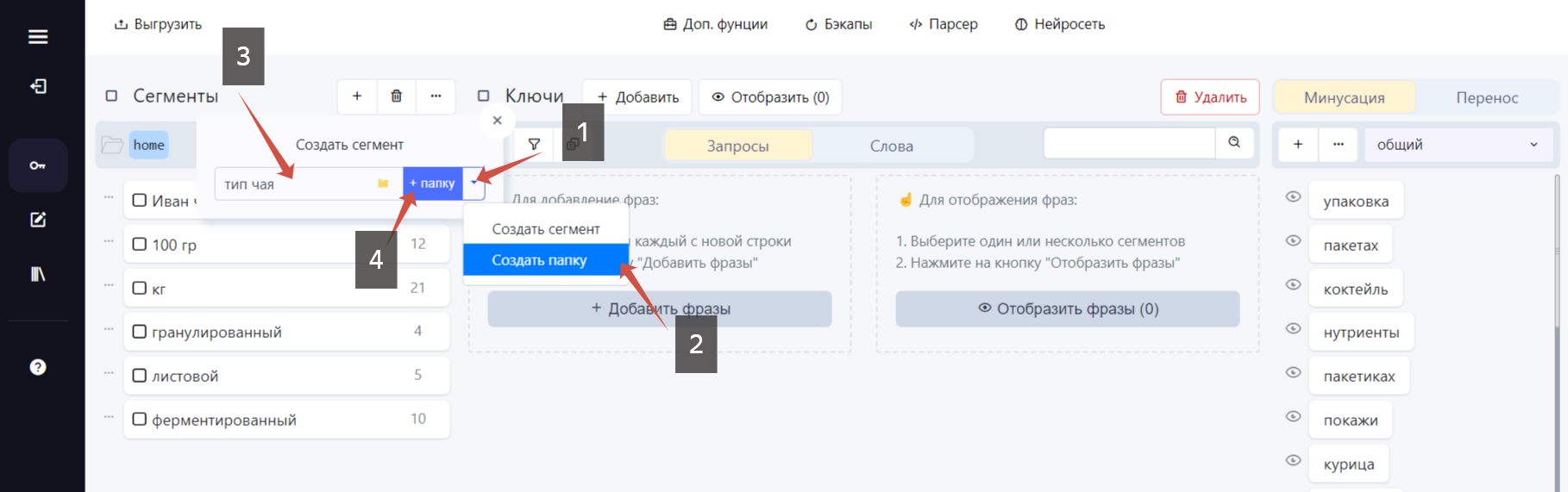The width and height of the screenshot is (1568, 492).
Task: Toggle the eye icon beside курица
Action: point(1293,460)
